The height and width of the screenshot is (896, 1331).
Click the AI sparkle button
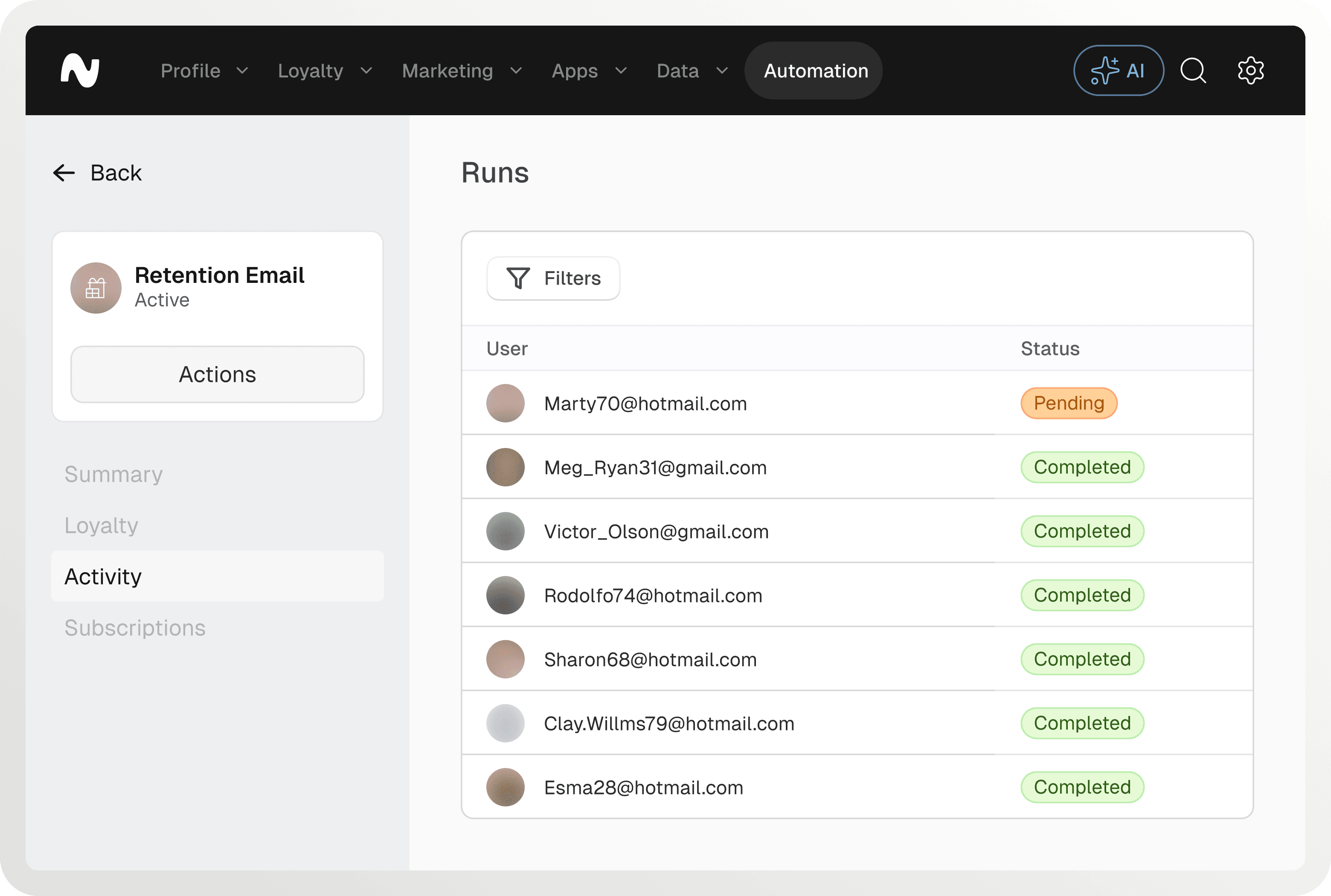1118,71
